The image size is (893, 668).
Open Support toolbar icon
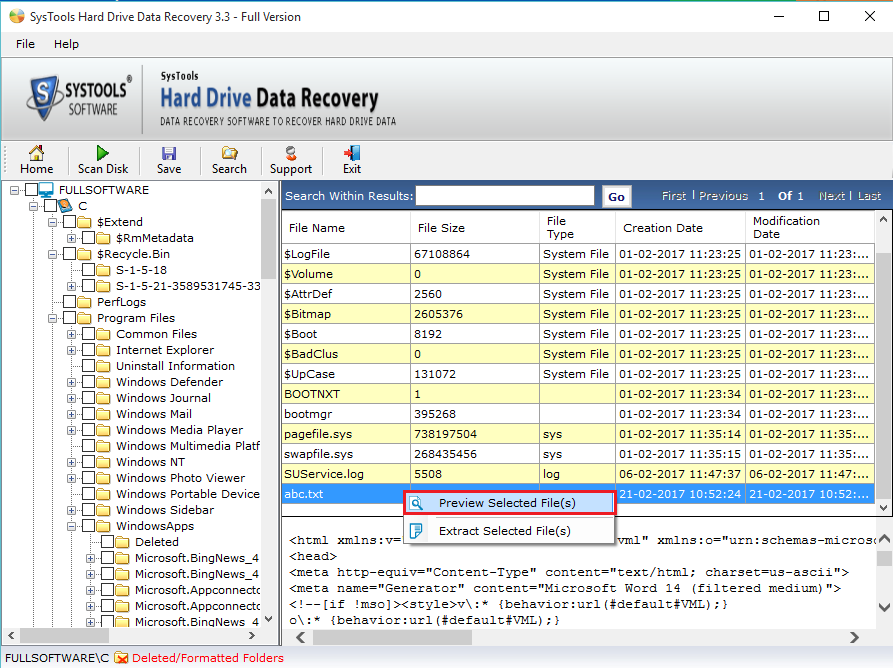291,153
